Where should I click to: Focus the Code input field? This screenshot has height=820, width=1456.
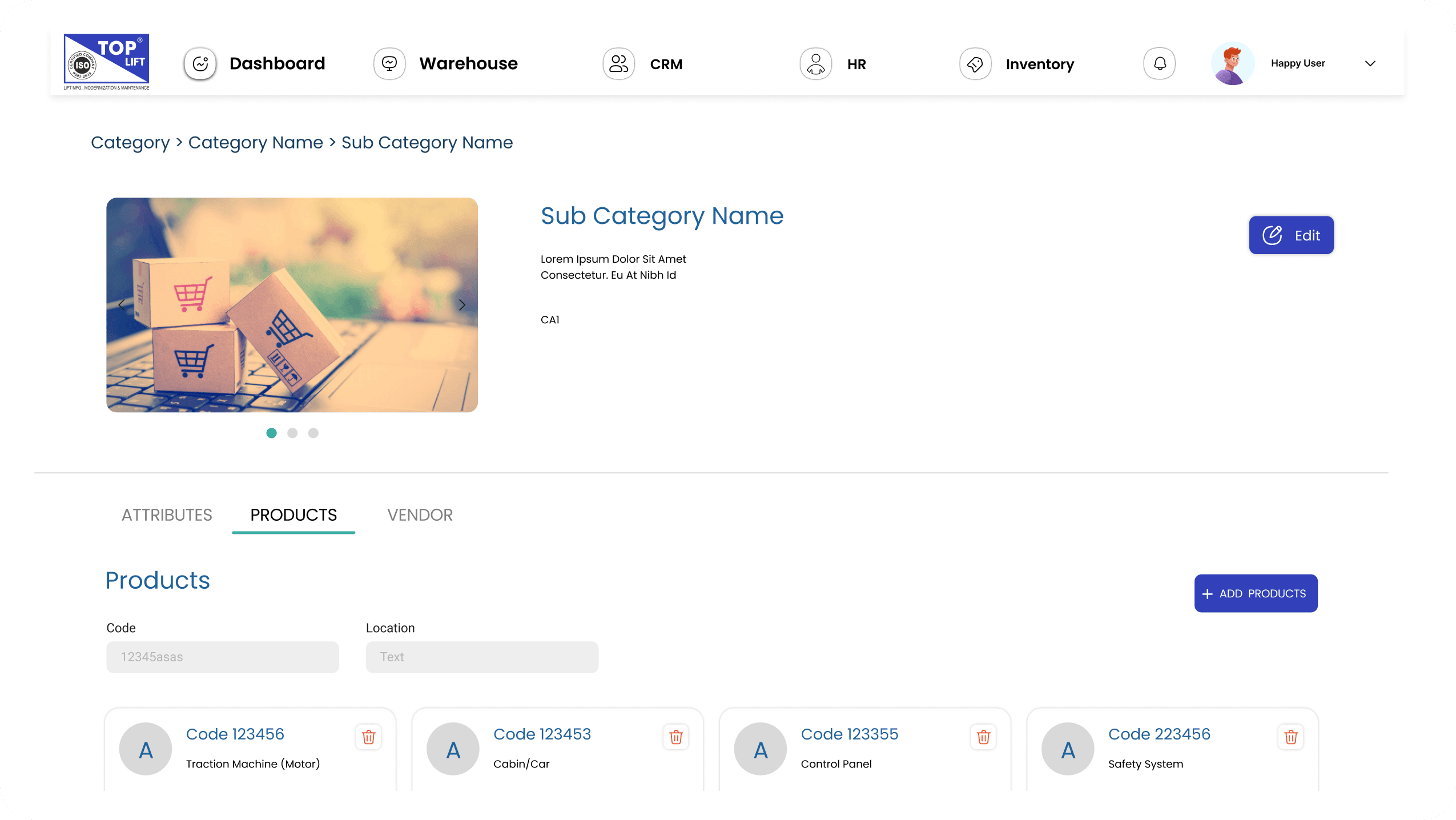(223, 657)
